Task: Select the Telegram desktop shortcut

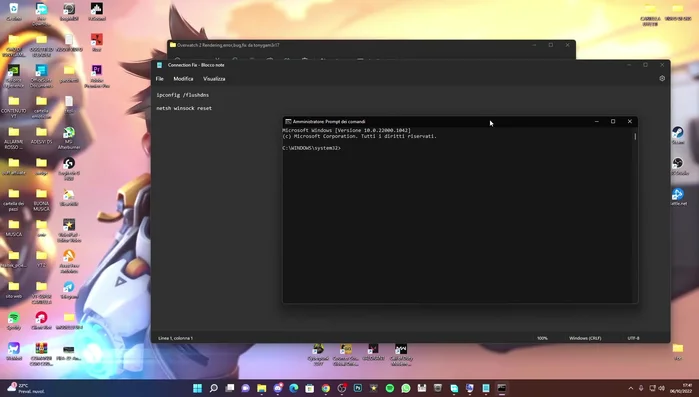Action: [x=69, y=290]
